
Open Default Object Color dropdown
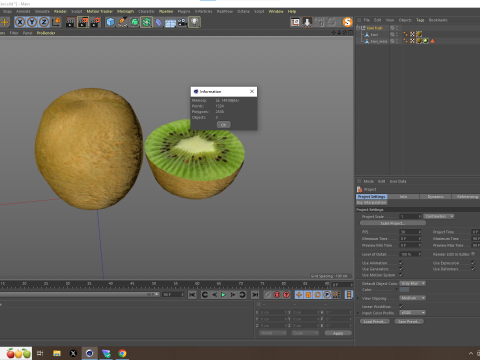coord(413,283)
